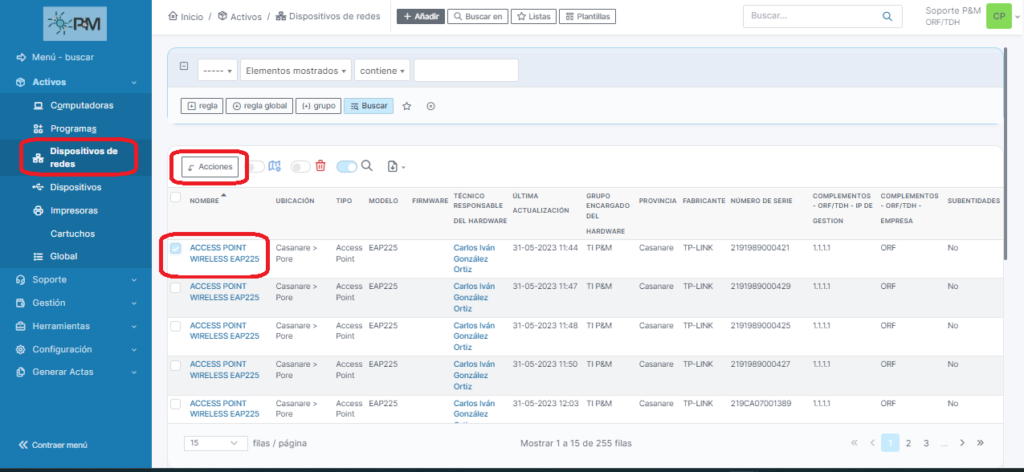Go to page 2 of the results
The height and width of the screenshot is (472, 1024).
tap(908, 442)
